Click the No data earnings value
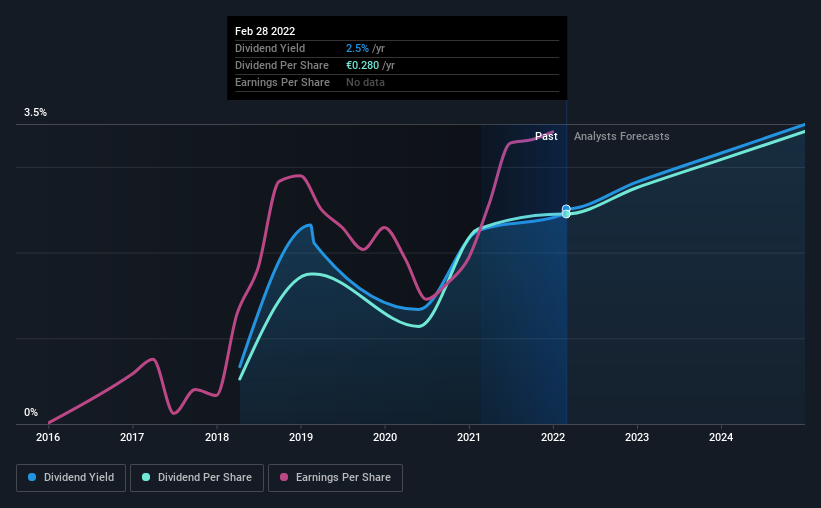821x508 pixels. pos(365,82)
